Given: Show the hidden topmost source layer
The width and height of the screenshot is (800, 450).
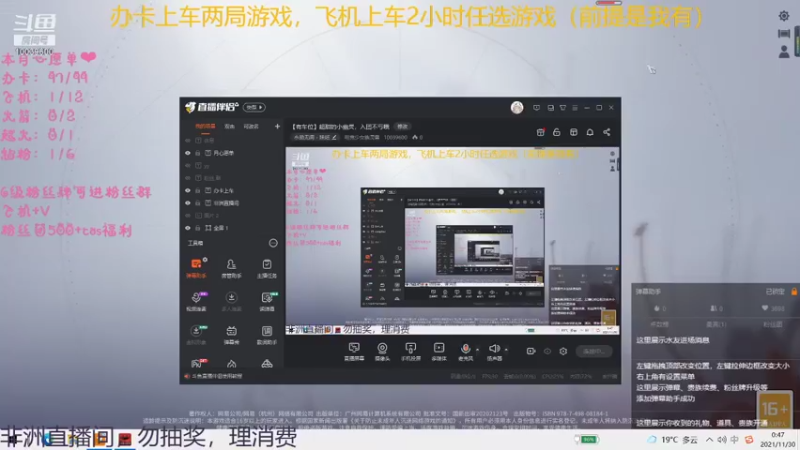Looking at the screenshot, I should tap(188, 140).
